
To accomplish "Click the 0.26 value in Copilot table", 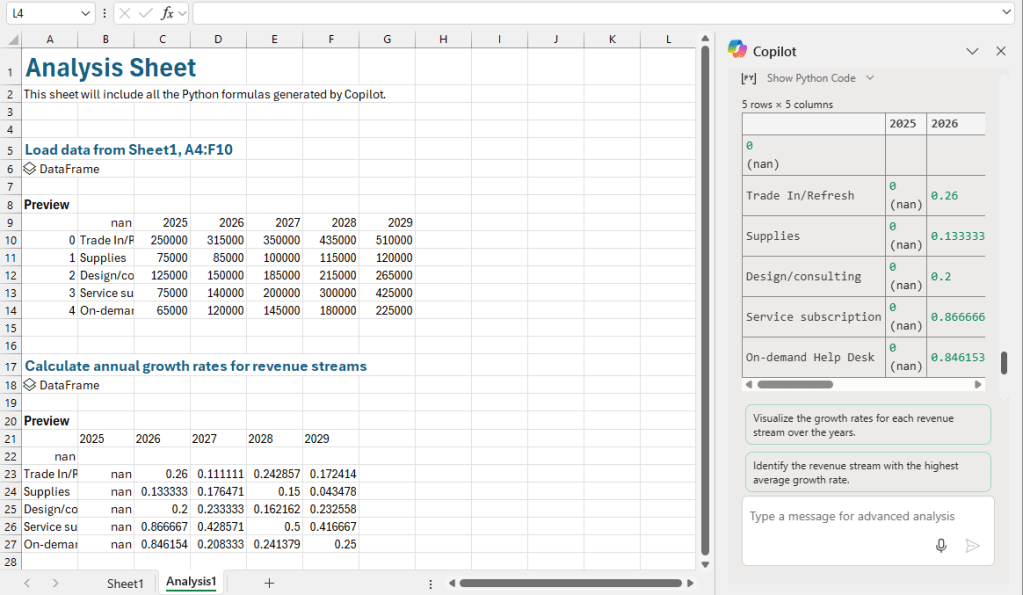I will coord(944,196).
